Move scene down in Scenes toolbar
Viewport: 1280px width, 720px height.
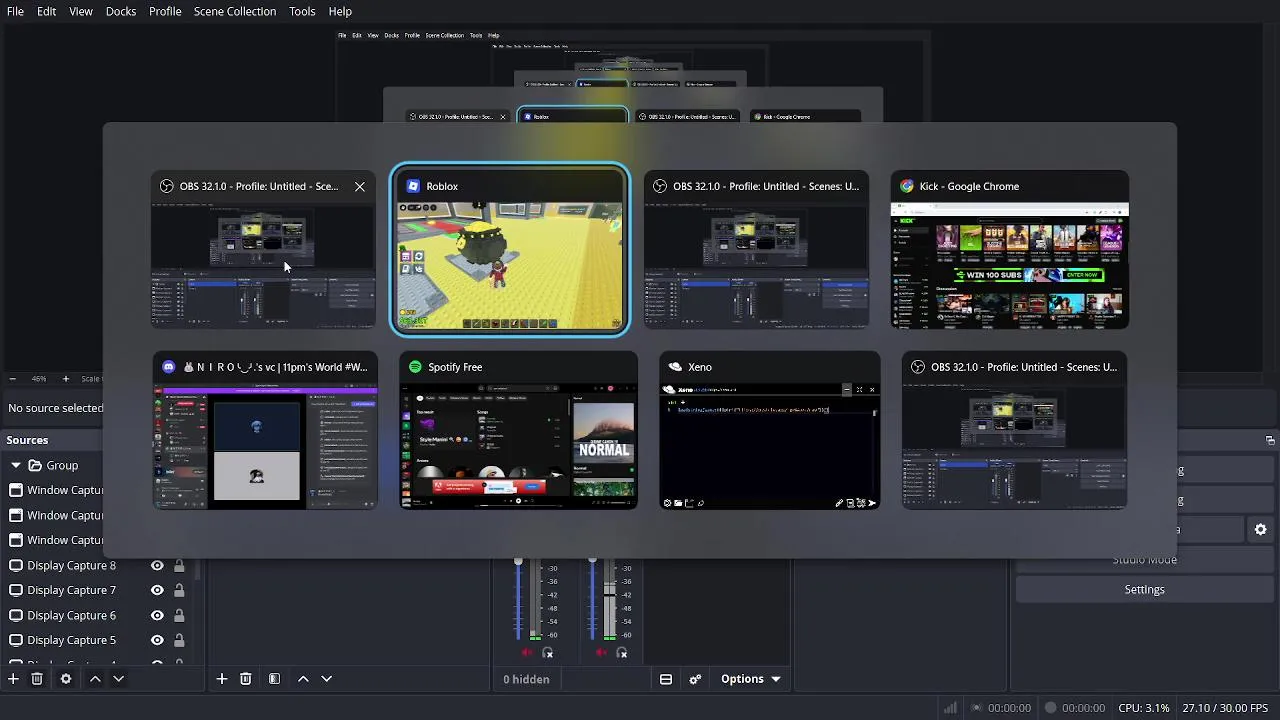coord(326,679)
